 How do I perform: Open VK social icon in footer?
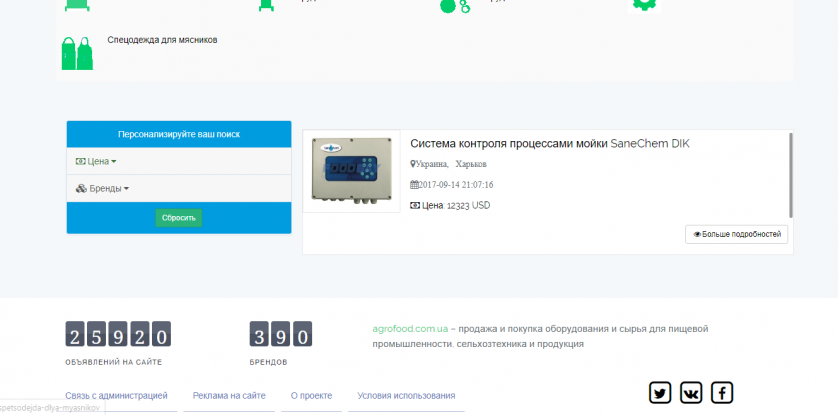691,393
